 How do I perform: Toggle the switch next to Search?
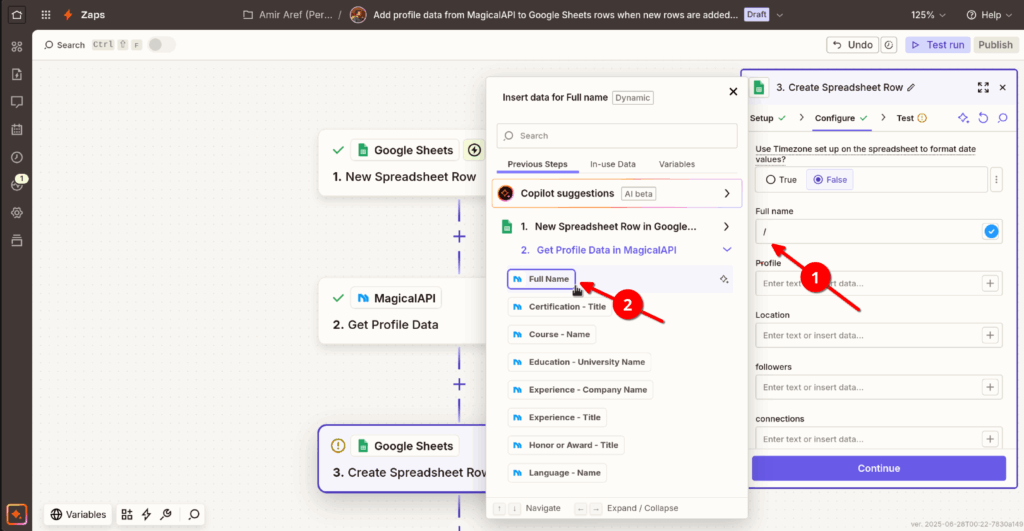pyautogui.click(x=161, y=44)
